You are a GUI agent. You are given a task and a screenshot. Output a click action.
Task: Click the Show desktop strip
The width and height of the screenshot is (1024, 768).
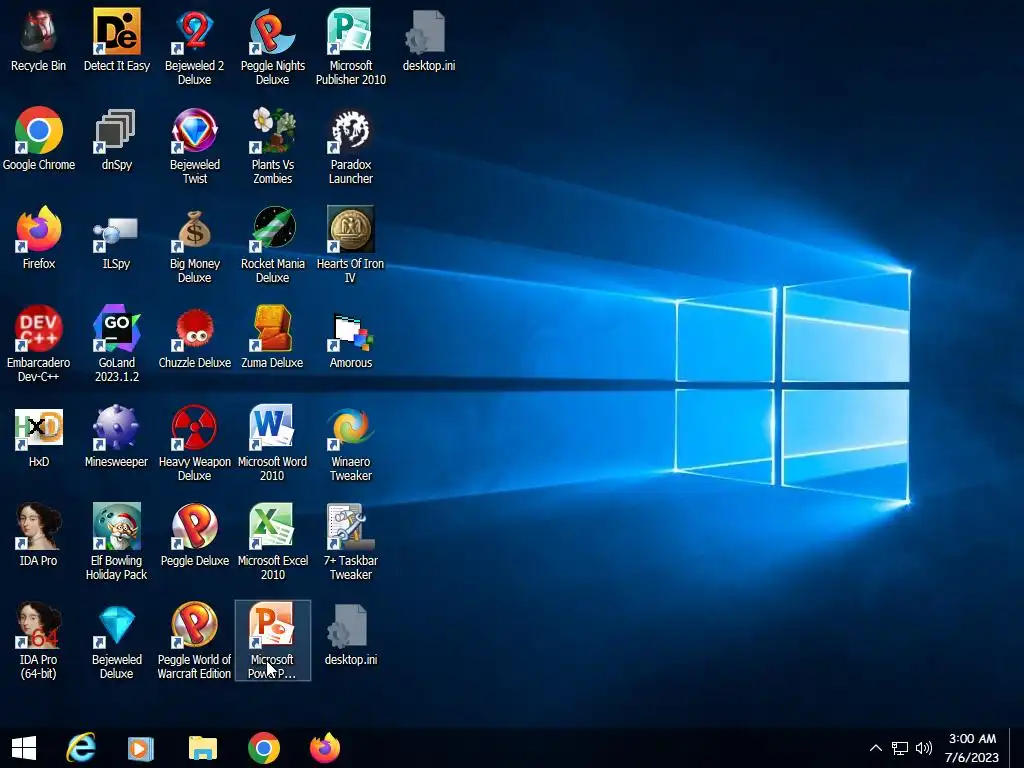(x=1017, y=748)
